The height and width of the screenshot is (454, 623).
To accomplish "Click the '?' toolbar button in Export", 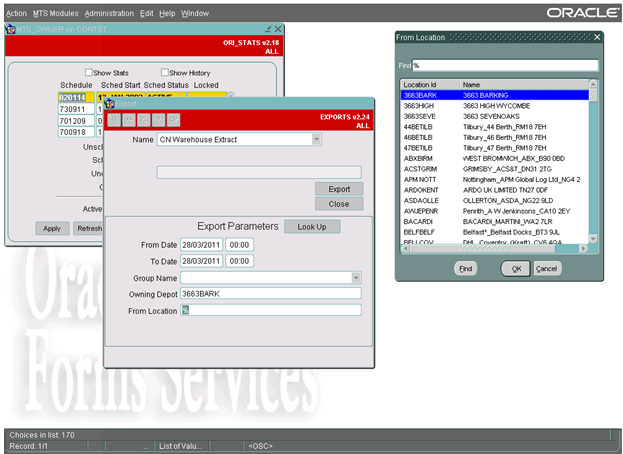I will 158,120.
